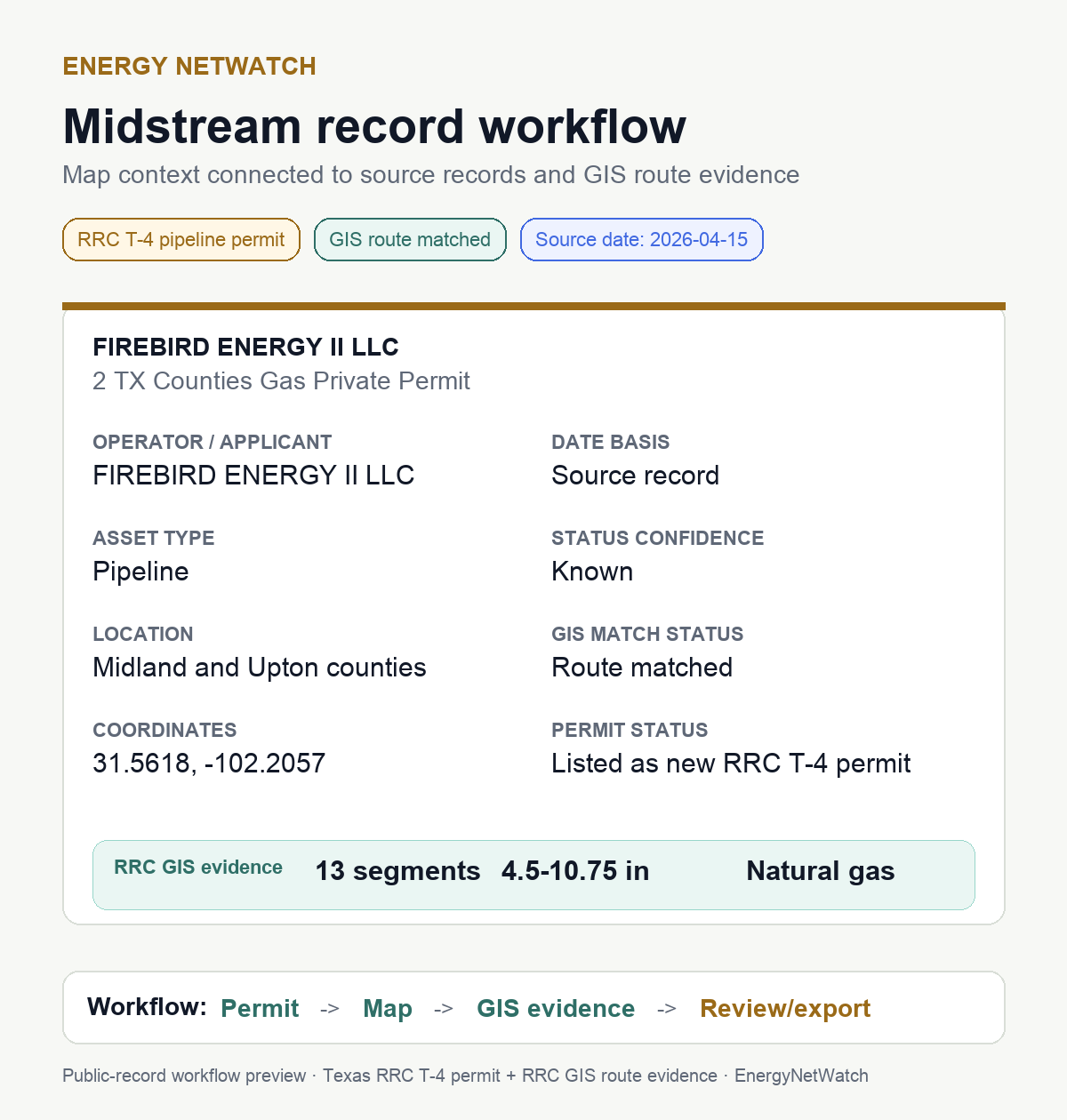
Task: Select 'Midland and Upton counties' location
Action: 260,668
